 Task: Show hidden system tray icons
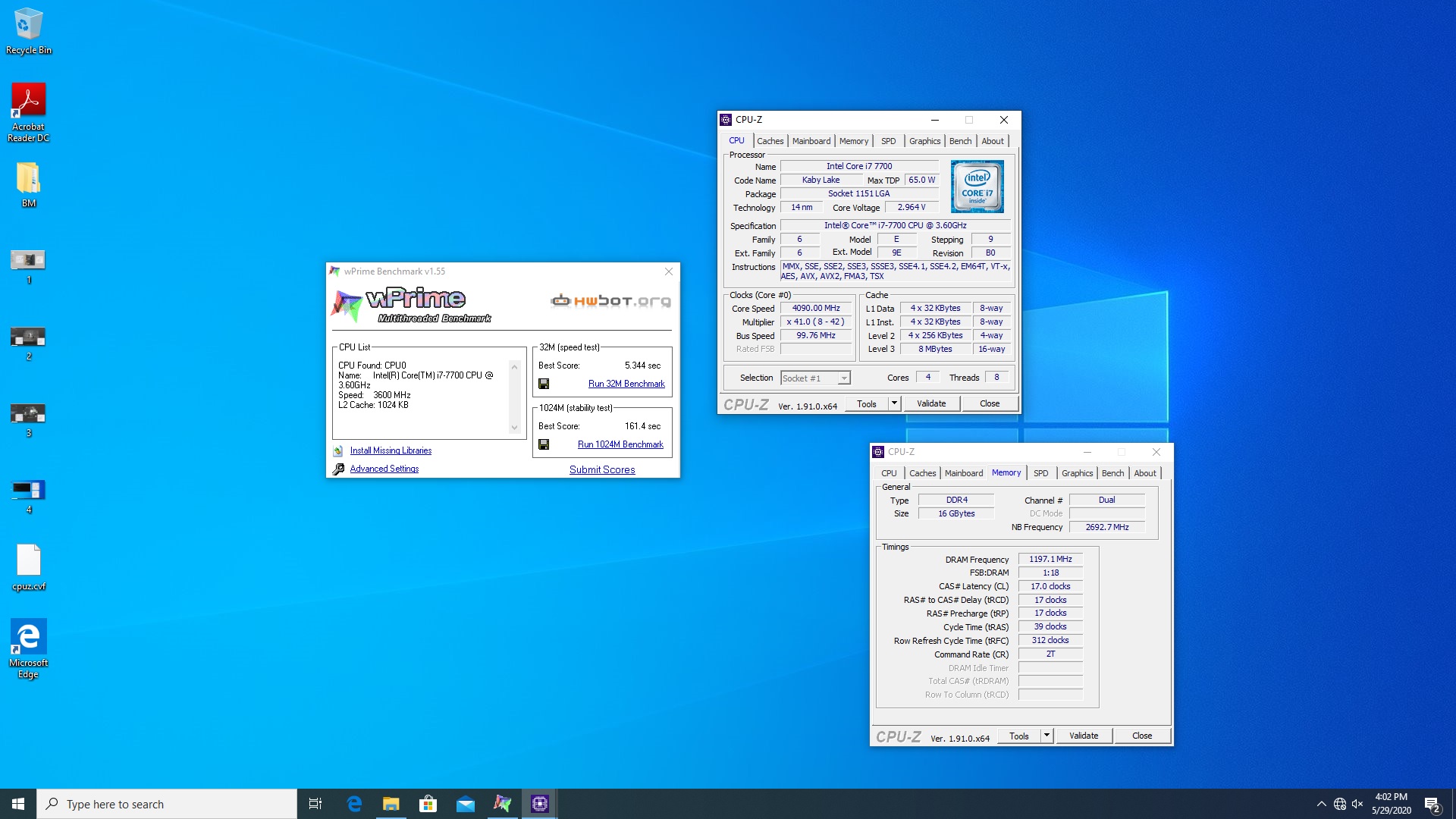1322,804
